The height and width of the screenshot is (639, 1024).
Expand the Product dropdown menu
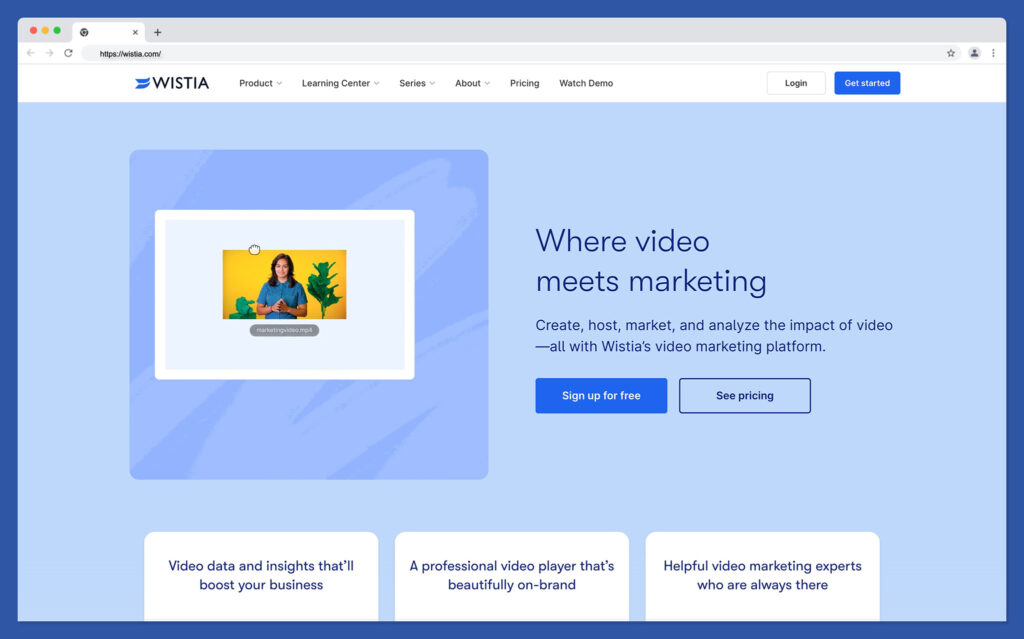click(x=260, y=83)
